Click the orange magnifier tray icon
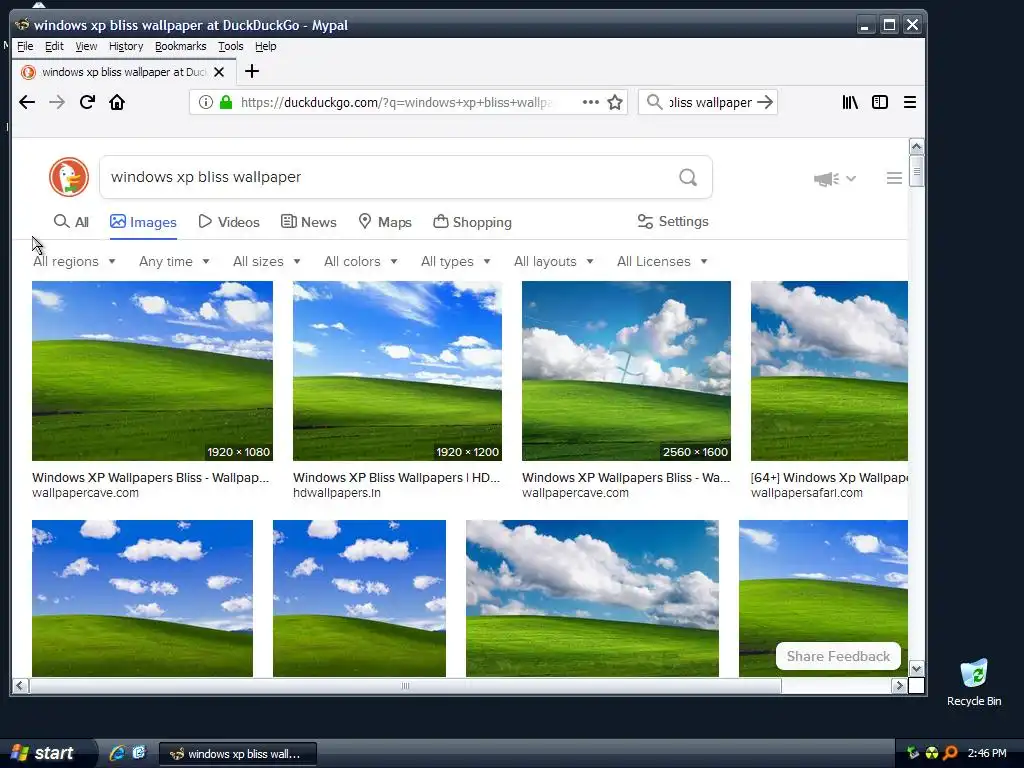Screen dimensions: 1024x768 pos(950,754)
